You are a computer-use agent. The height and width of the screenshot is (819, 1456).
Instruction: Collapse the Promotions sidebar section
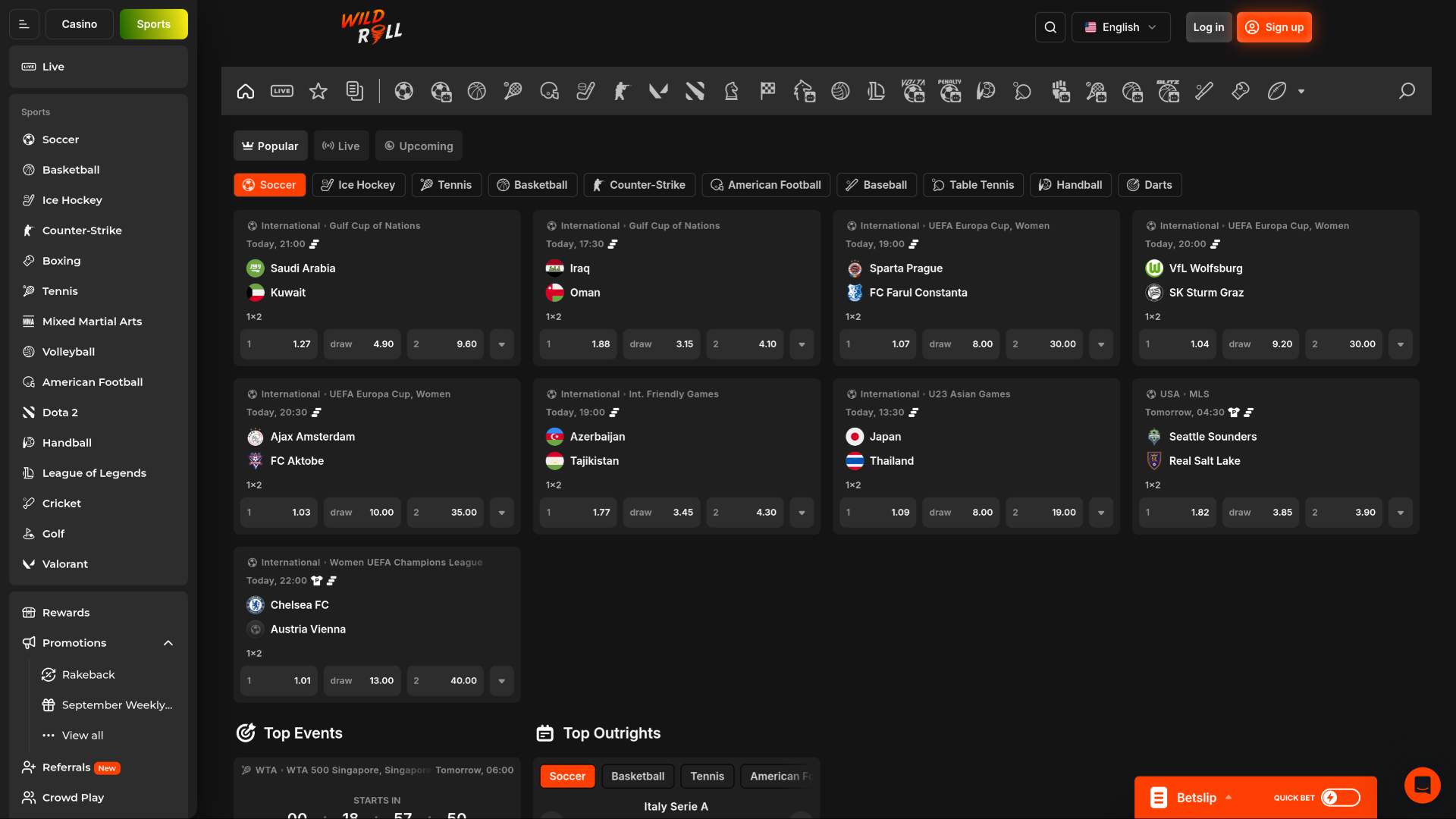point(168,643)
